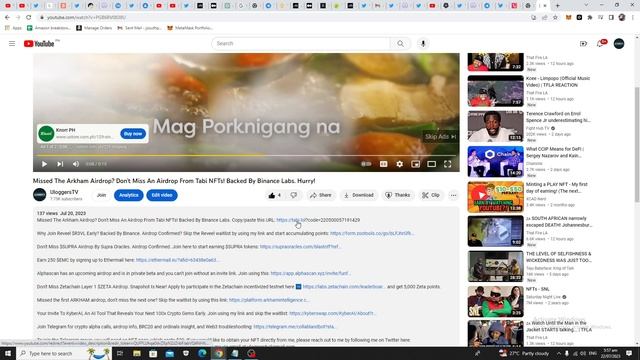Seek on the video progress bar

click(246, 155)
